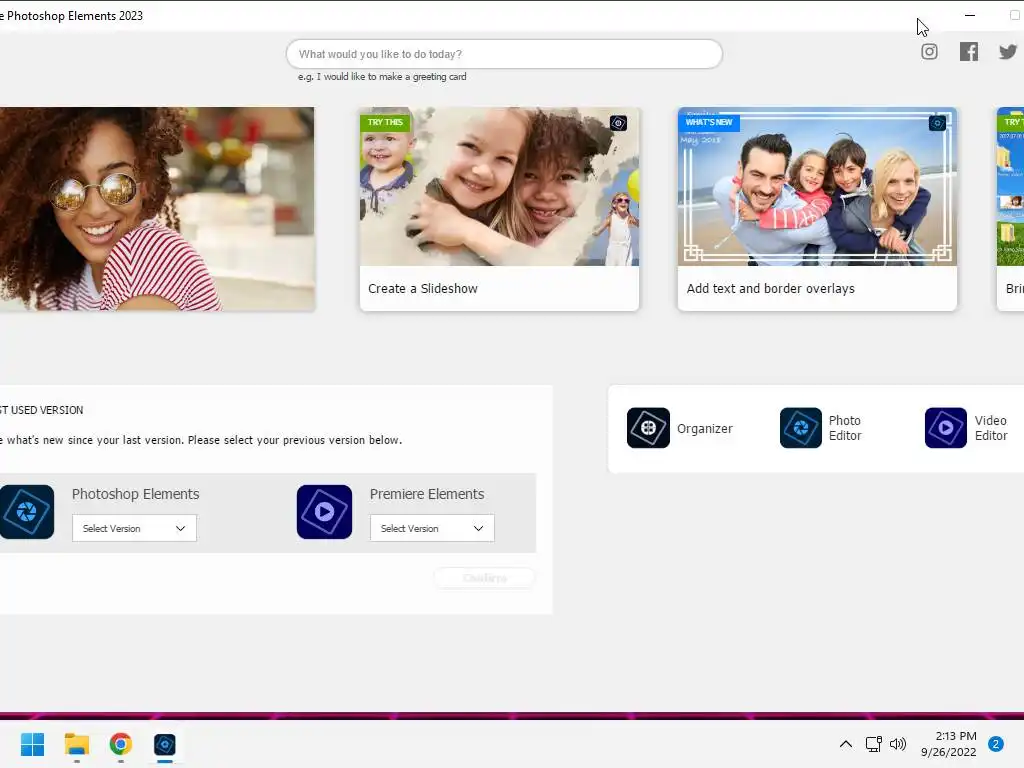Launch Photo Editor via its icon
The height and width of the screenshot is (768, 1024).
801,428
